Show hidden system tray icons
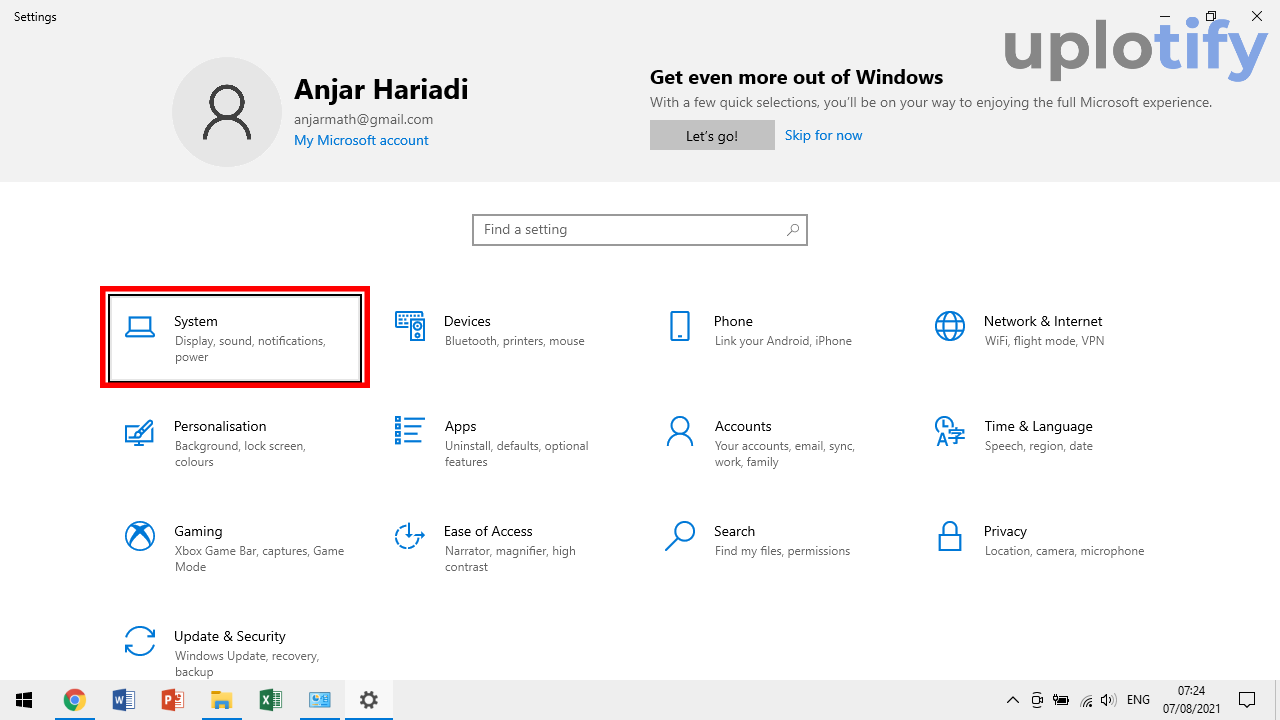This screenshot has width=1280, height=720. pyautogui.click(x=1012, y=700)
